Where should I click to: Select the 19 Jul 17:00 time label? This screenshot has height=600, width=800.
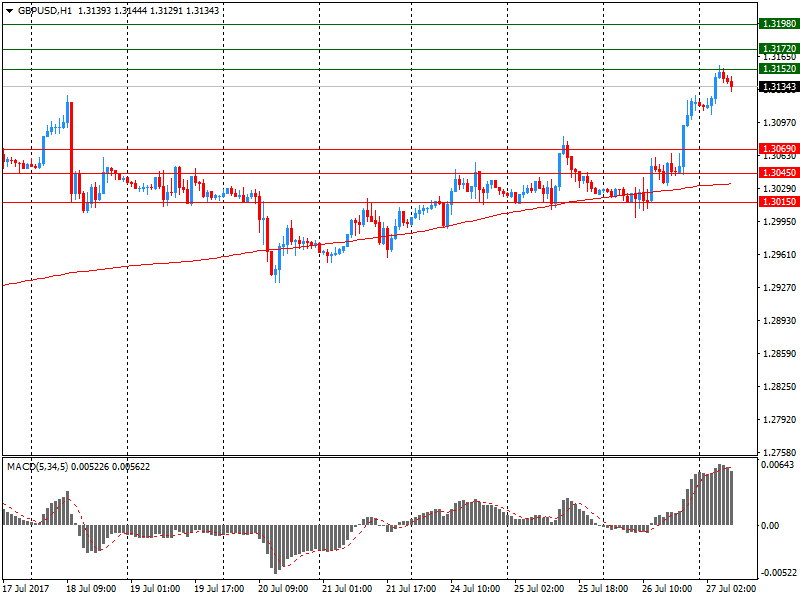pos(219,589)
